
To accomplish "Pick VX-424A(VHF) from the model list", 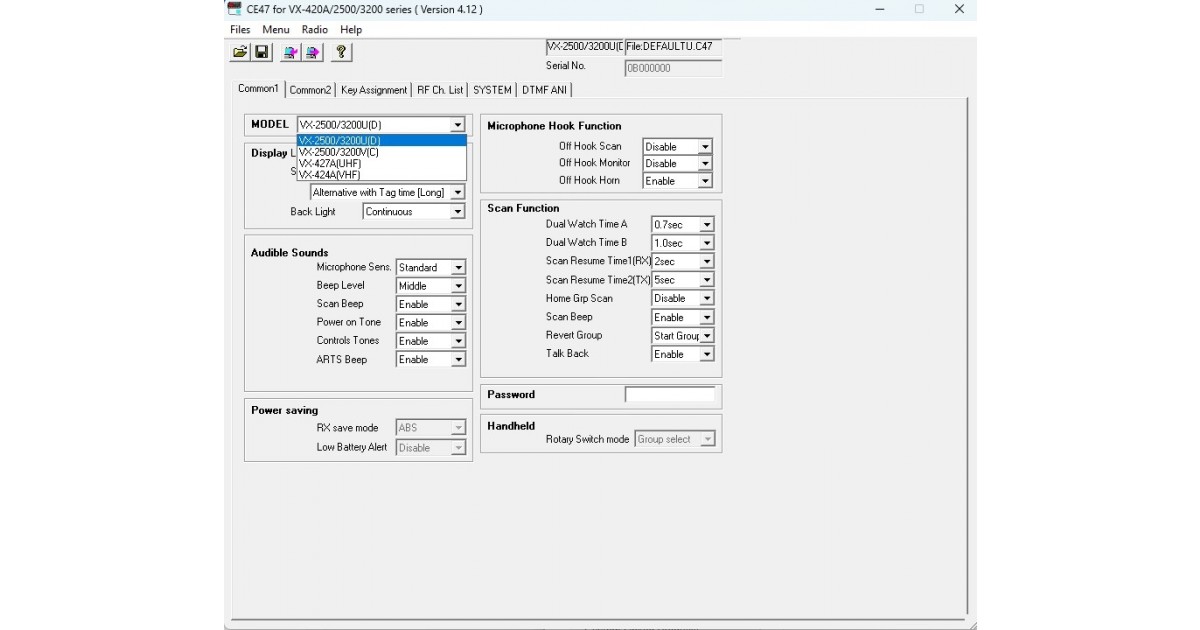I will pyautogui.click(x=329, y=174).
